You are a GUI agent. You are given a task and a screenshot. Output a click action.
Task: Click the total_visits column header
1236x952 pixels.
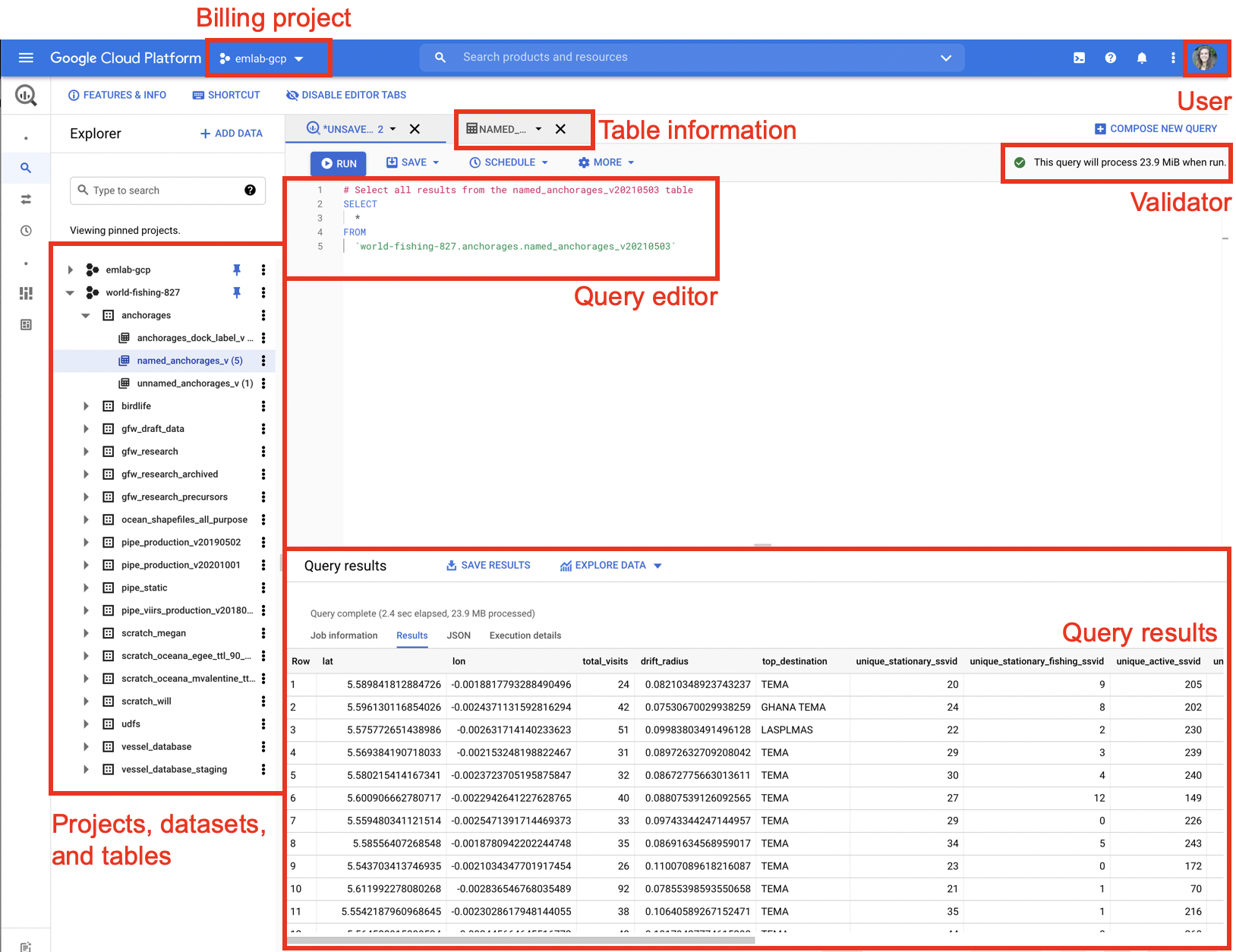(x=605, y=661)
